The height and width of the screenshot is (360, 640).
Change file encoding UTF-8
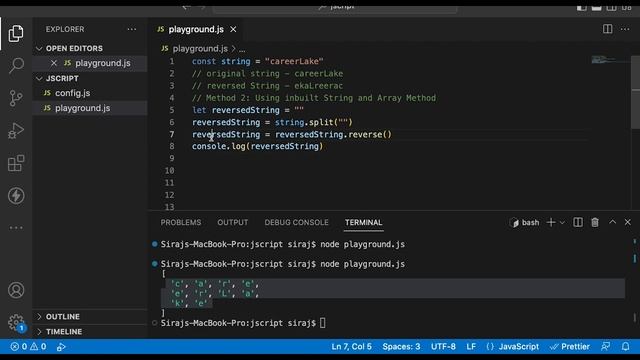pos(443,347)
